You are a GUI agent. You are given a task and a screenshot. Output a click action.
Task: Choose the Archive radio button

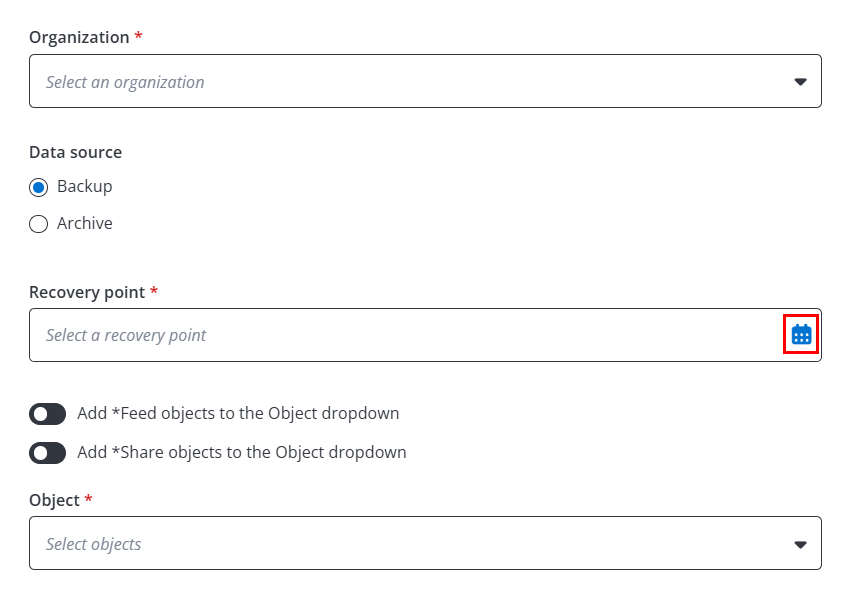(39, 224)
